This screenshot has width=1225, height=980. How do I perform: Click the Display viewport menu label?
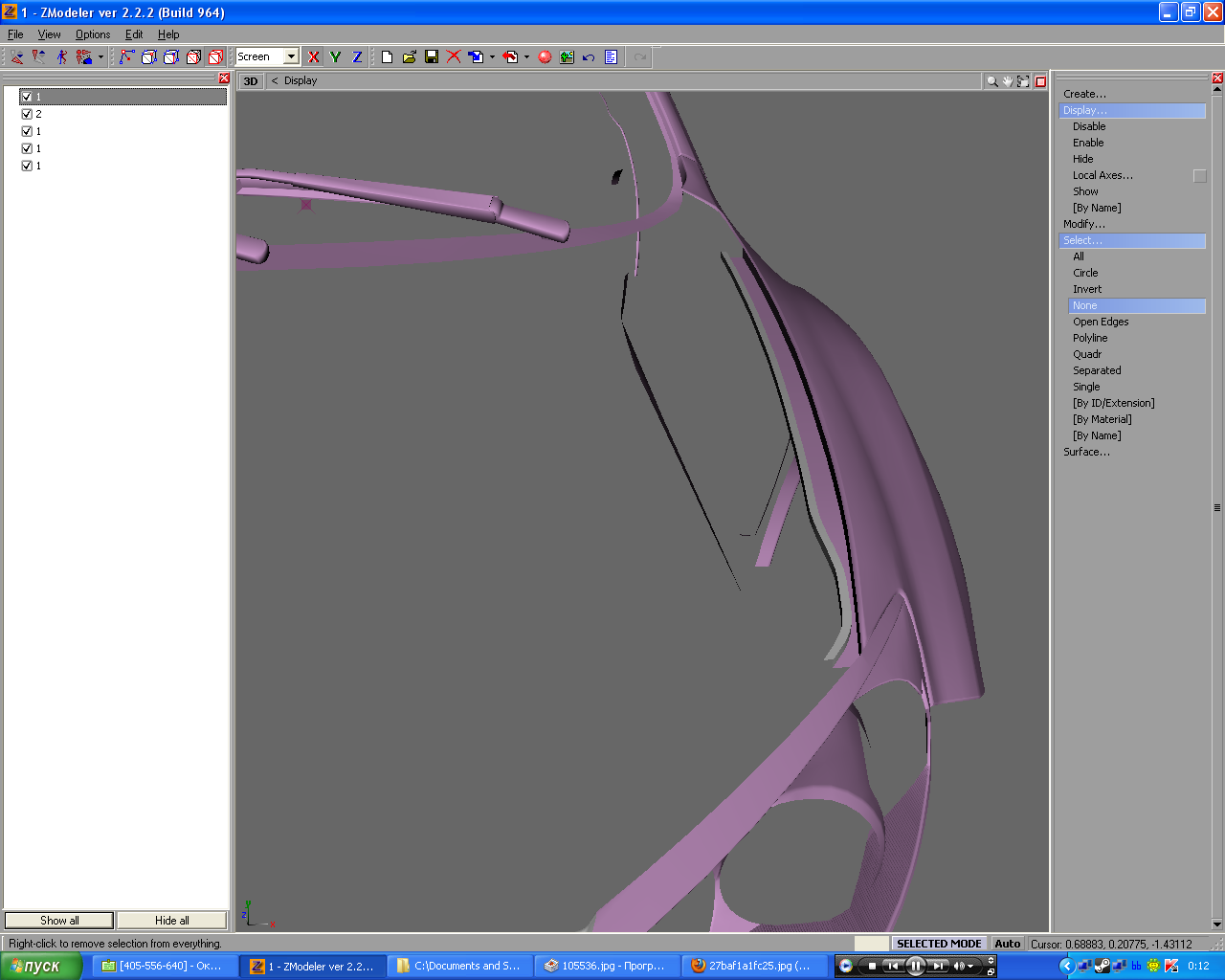tap(301, 81)
